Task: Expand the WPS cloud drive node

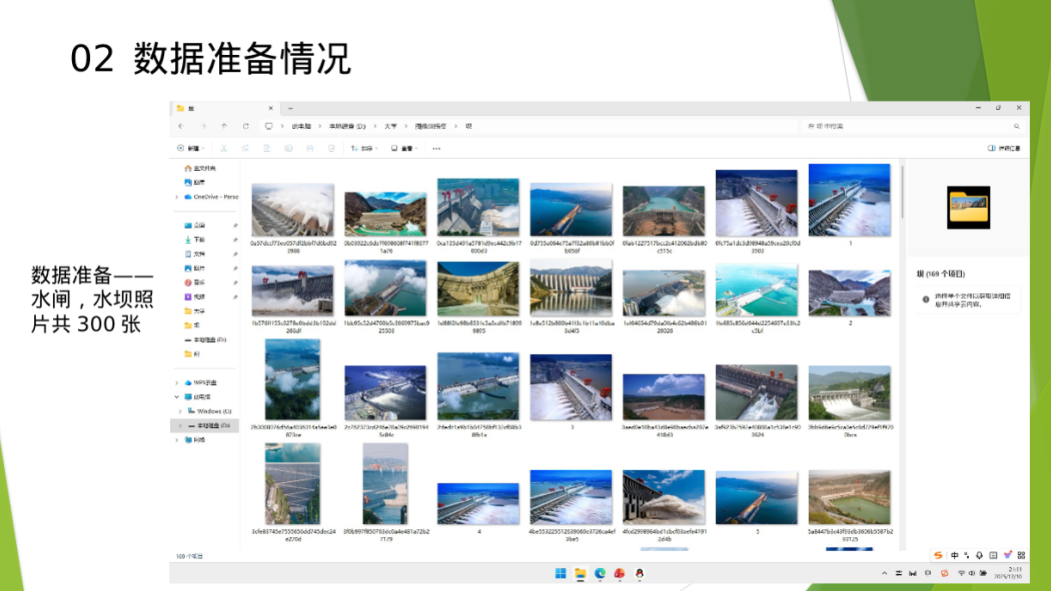Action: pos(178,383)
